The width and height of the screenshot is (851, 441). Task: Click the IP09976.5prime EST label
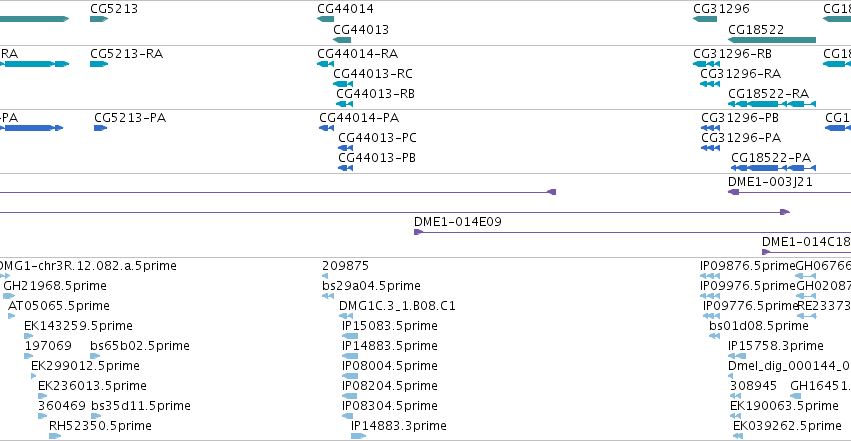pyautogui.click(x=747, y=286)
